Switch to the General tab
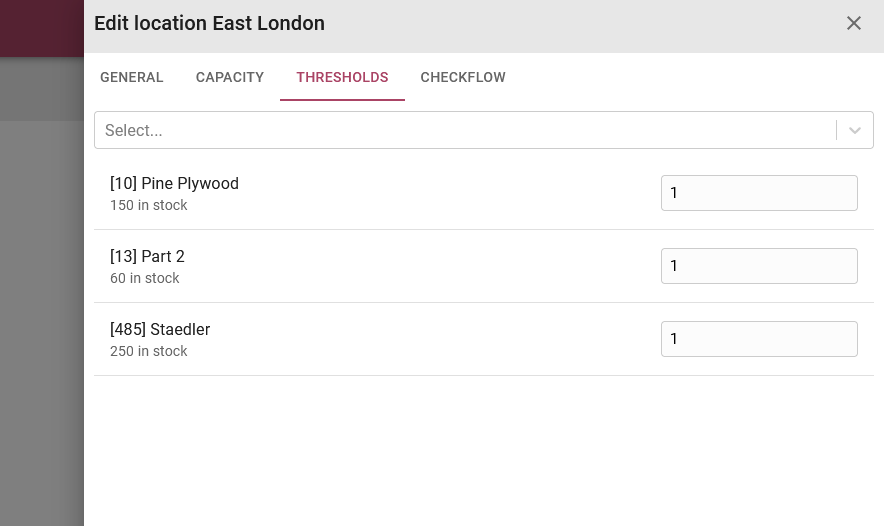Viewport: 884px width, 526px height. (131, 77)
